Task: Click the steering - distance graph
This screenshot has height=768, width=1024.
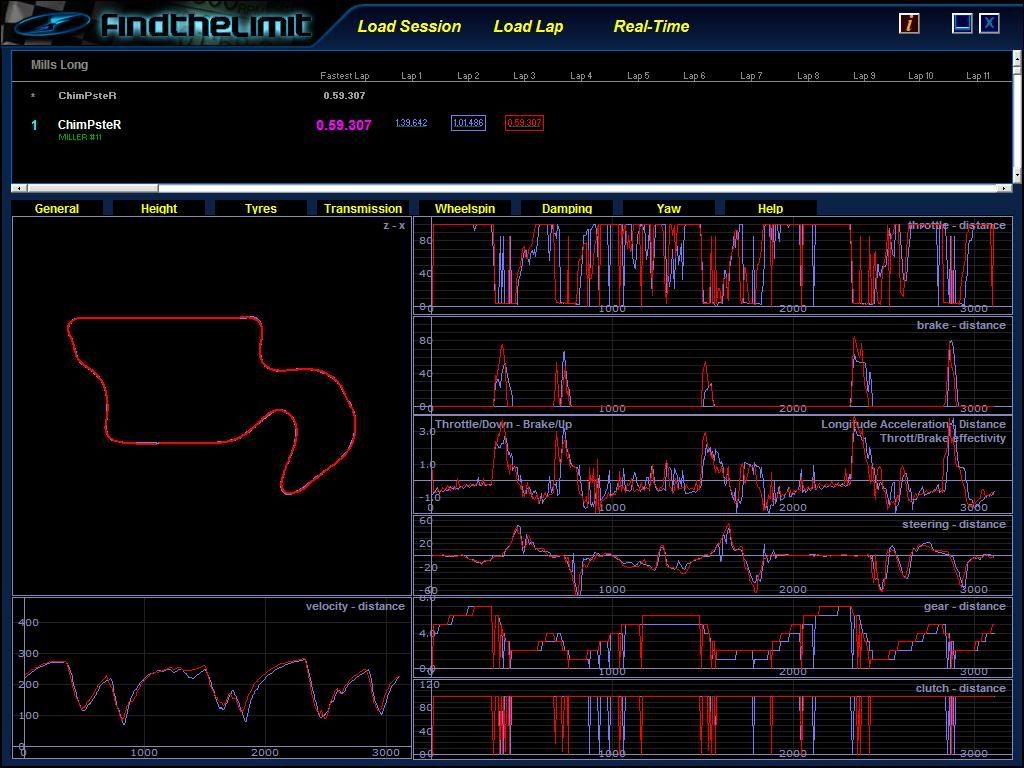Action: click(x=712, y=555)
